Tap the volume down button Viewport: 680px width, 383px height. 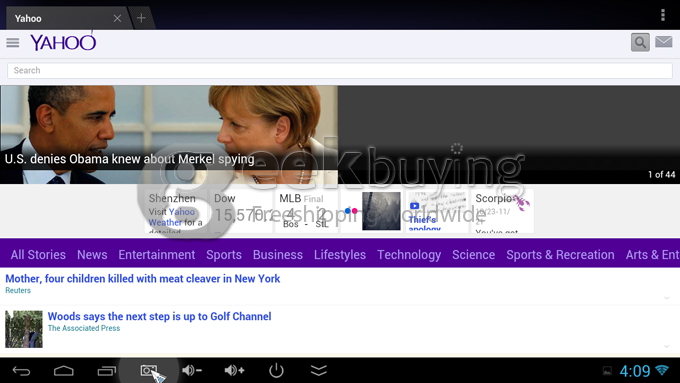click(191, 370)
